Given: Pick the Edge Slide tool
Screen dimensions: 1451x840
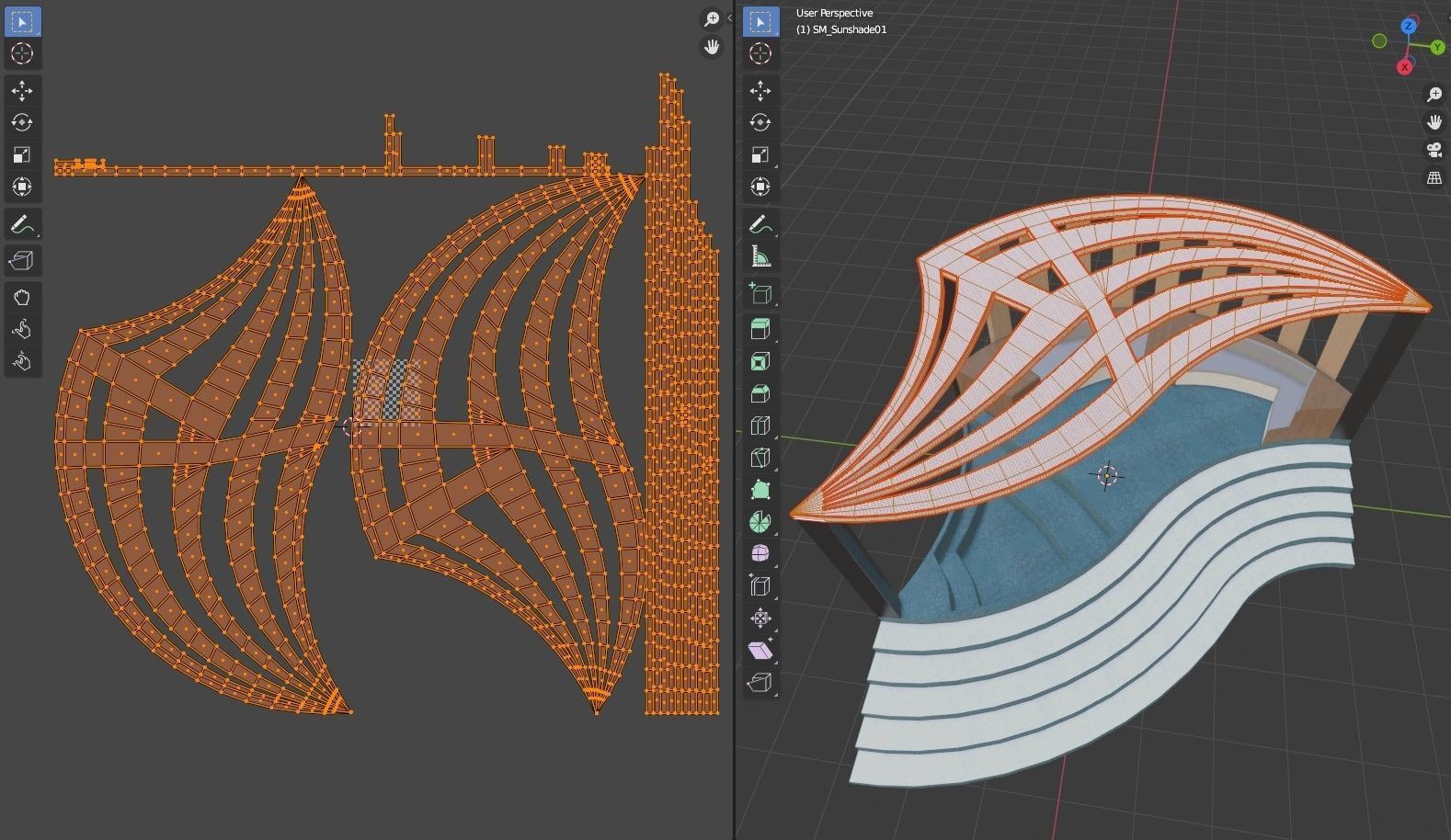Looking at the screenshot, I should pyautogui.click(x=760, y=586).
